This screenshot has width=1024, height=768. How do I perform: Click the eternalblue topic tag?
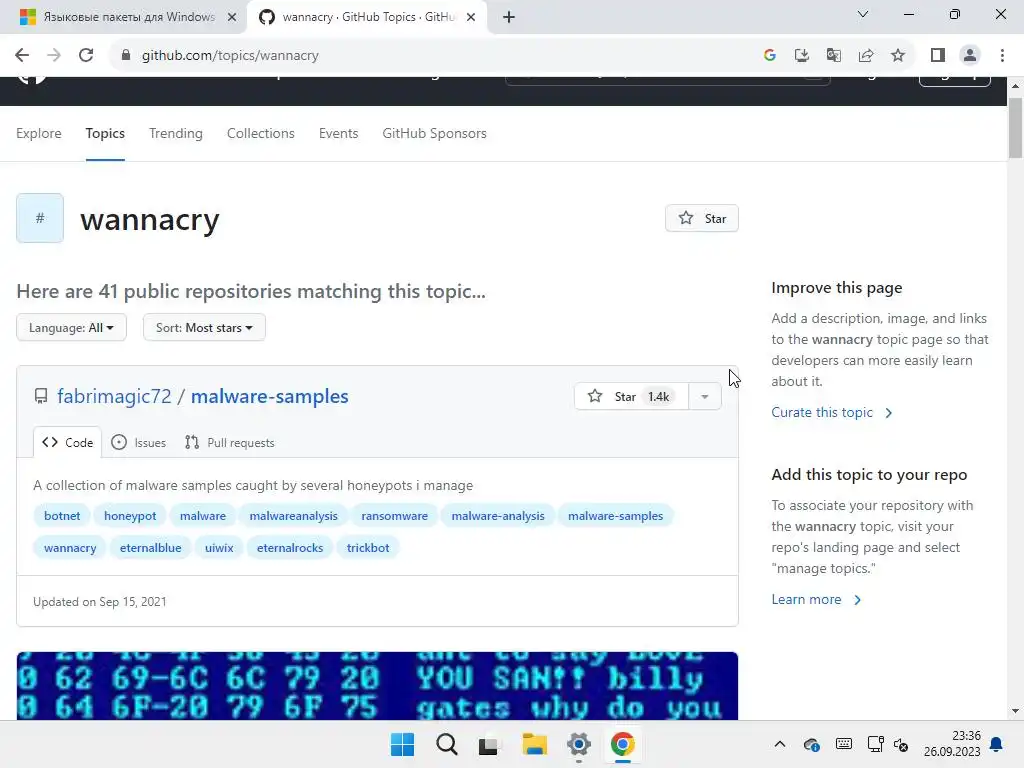[151, 548]
